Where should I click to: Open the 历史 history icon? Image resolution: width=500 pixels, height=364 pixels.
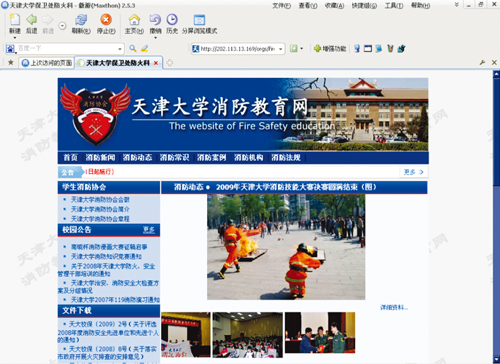[x=172, y=20]
